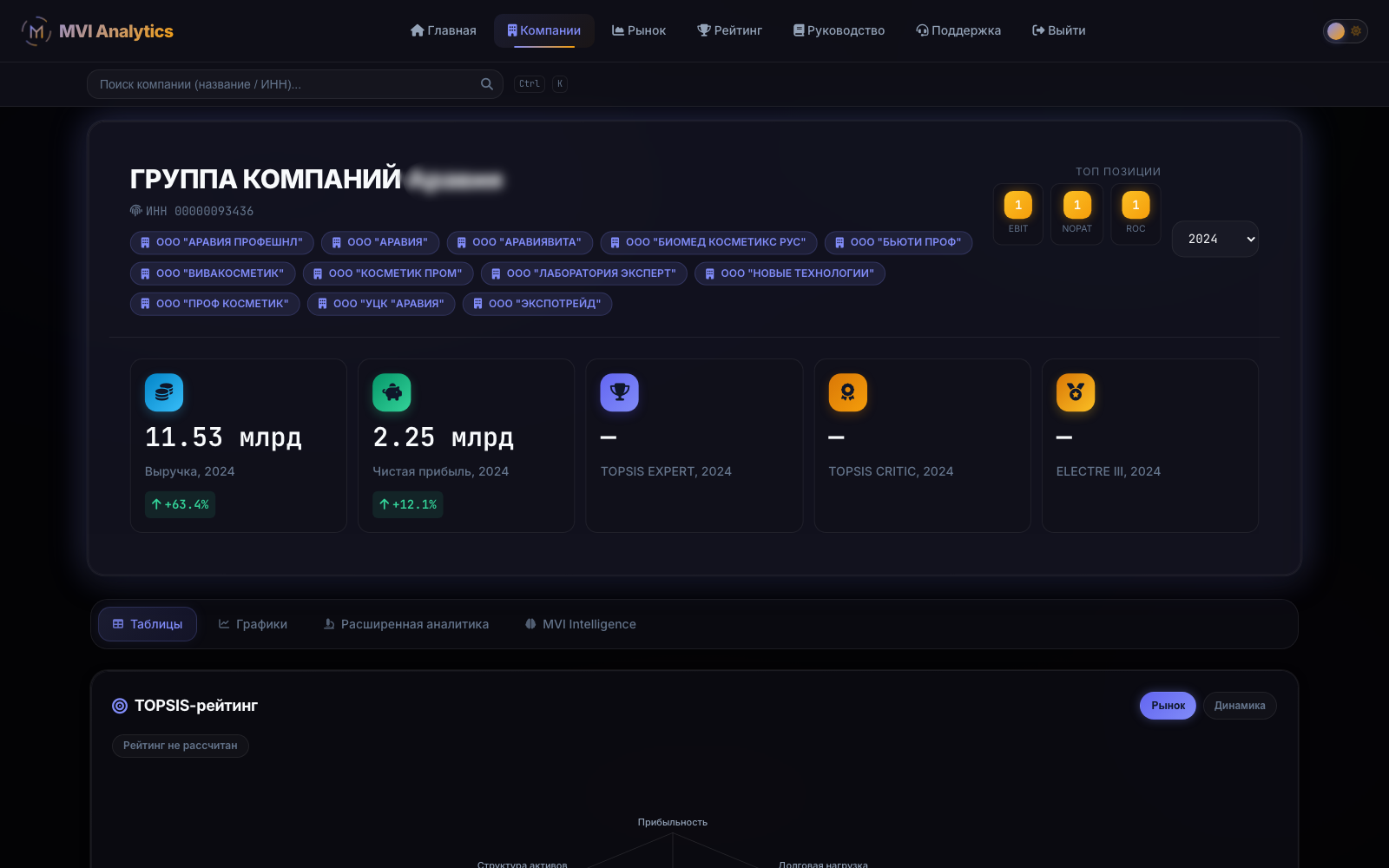This screenshot has height=868, width=1389.
Task: Open ООО "ЛАБОРАТОРИЯ ЭКСПЕРТ" company chip
Action: click(x=584, y=273)
